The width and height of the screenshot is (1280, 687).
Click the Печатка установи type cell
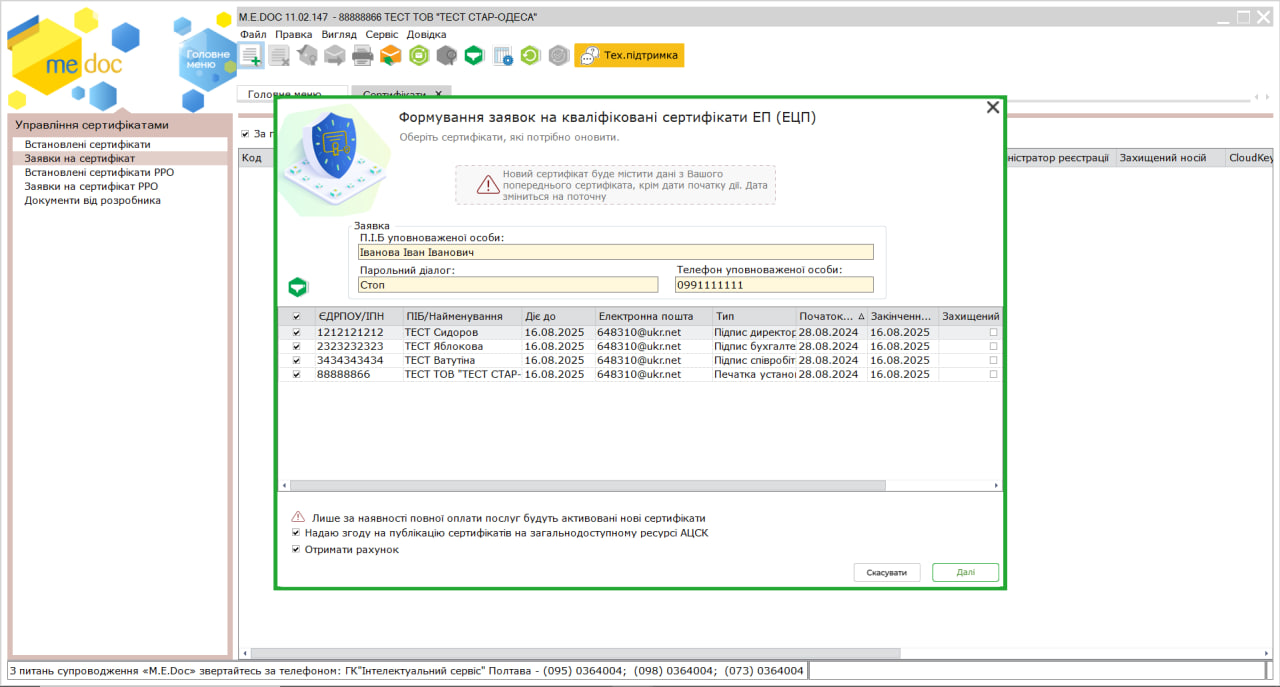pyautogui.click(x=755, y=374)
